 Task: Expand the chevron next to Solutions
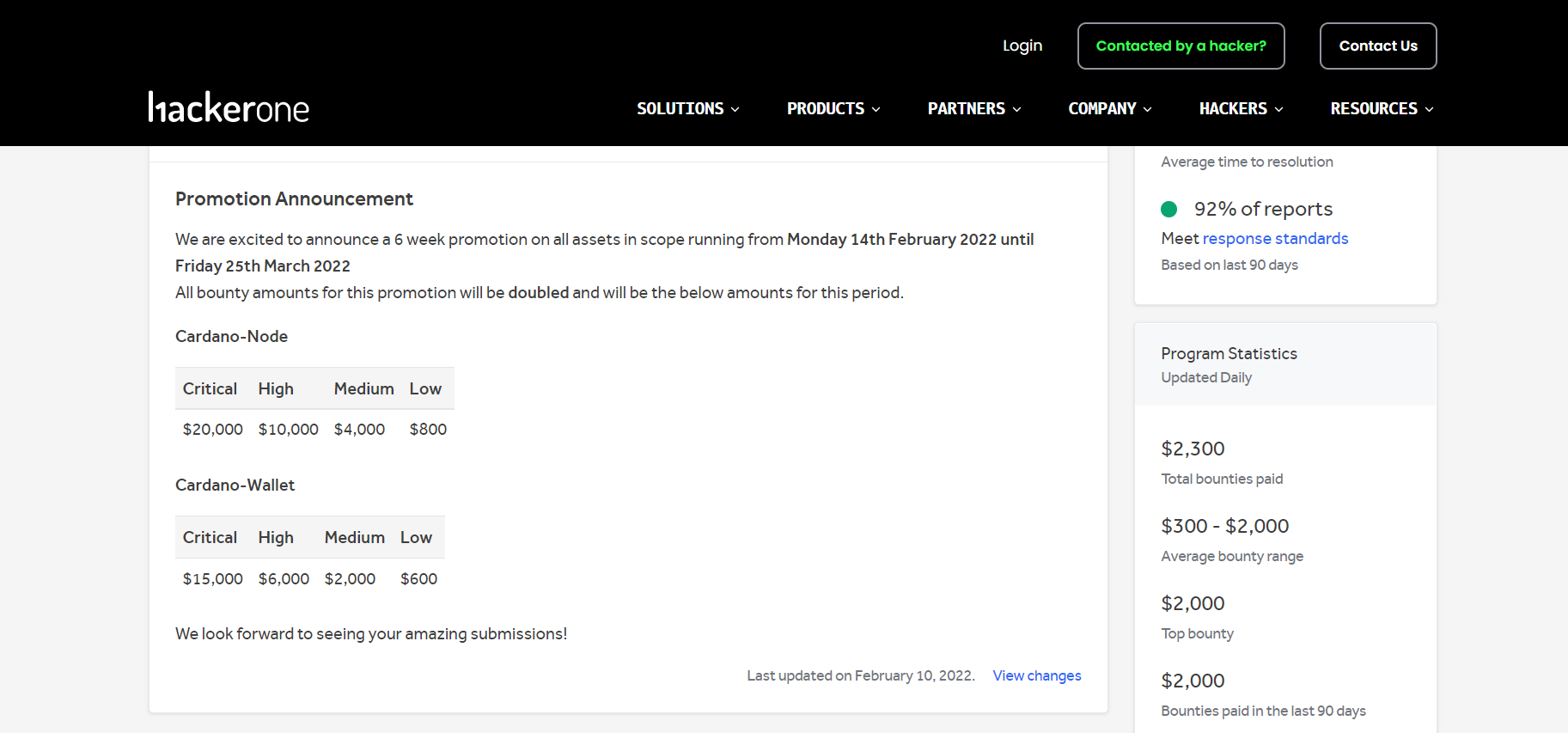click(x=735, y=109)
